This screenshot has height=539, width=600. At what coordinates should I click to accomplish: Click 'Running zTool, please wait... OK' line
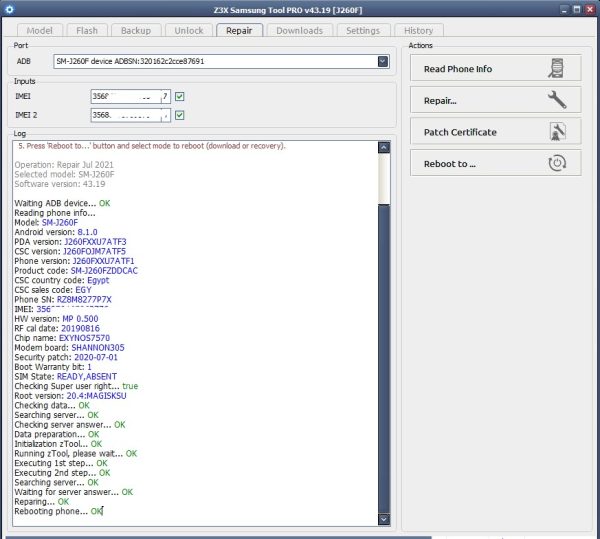pyautogui.click(x=75, y=454)
